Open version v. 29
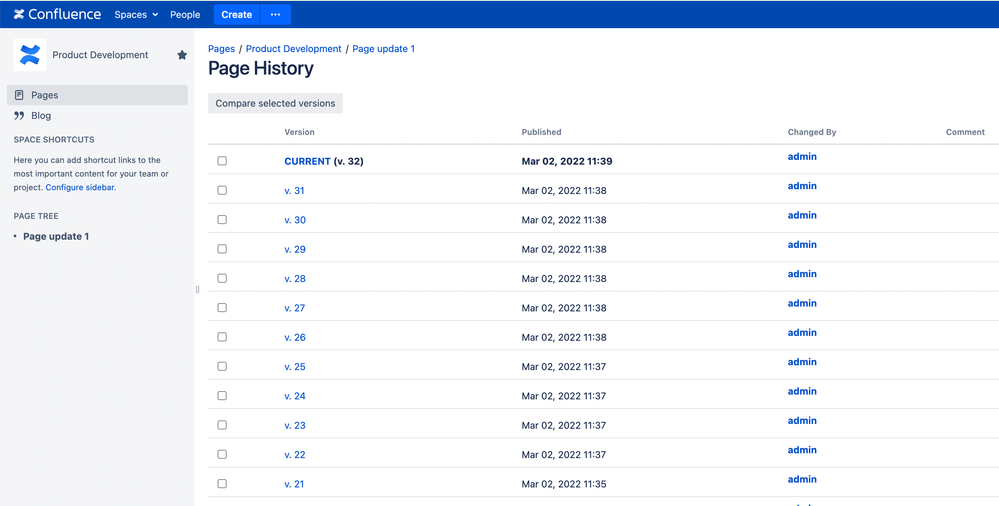 point(295,249)
